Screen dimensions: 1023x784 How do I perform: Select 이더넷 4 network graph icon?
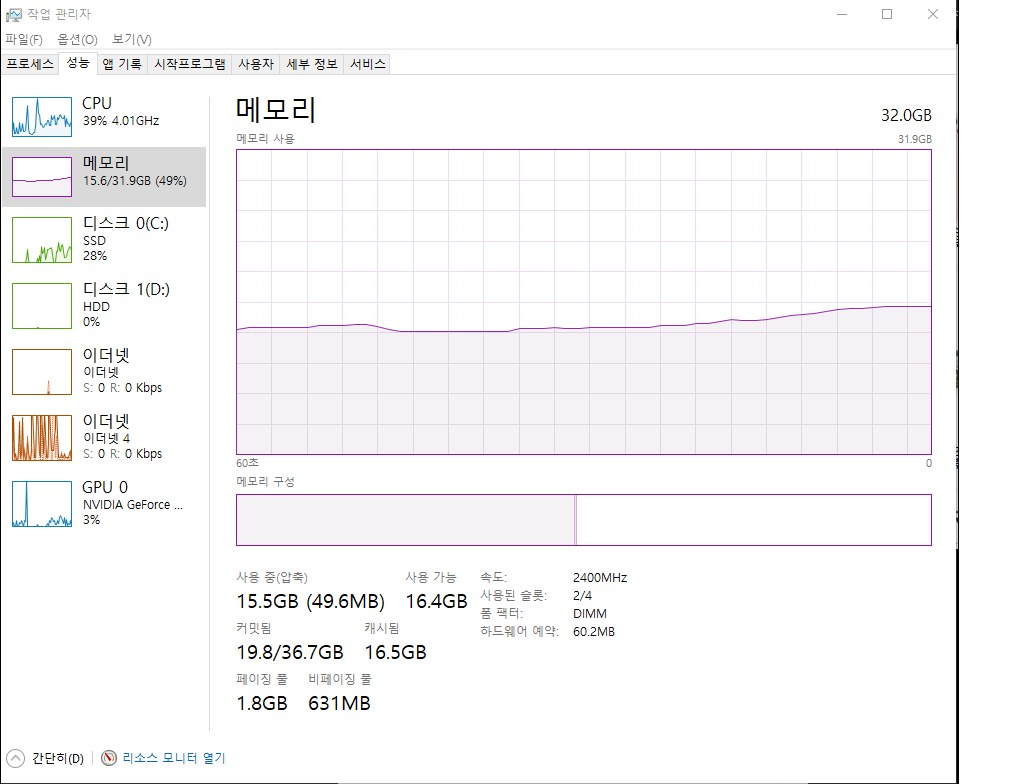42,437
